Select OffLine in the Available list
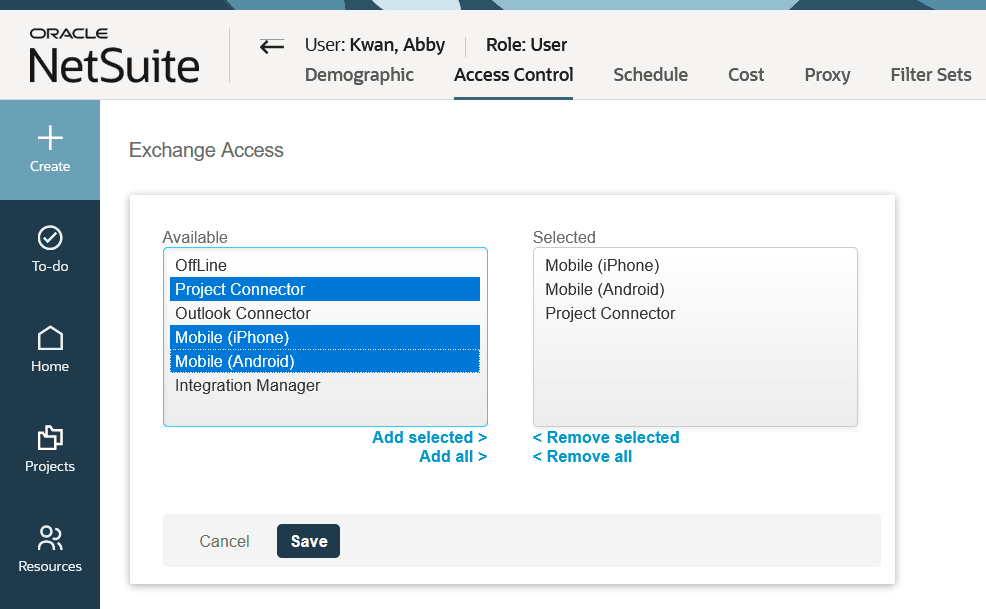The width and height of the screenshot is (986, 609). 201,265
